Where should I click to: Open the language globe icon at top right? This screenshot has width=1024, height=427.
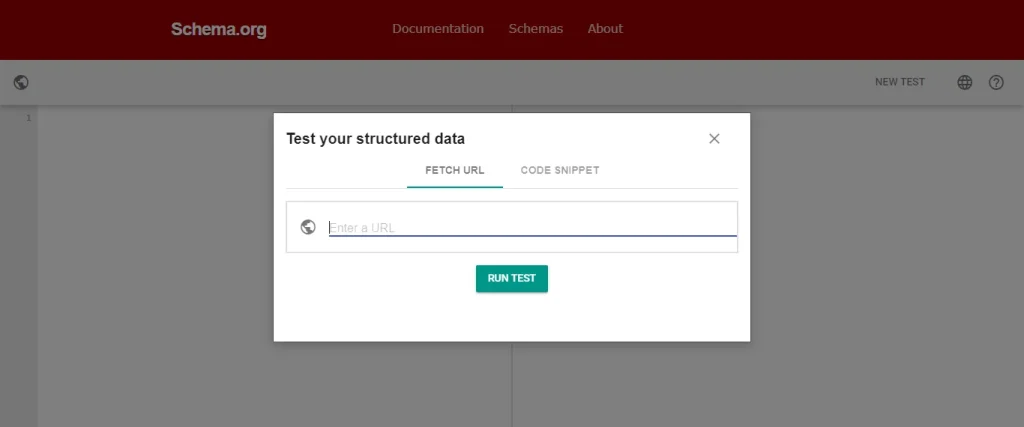coord(965,82)
